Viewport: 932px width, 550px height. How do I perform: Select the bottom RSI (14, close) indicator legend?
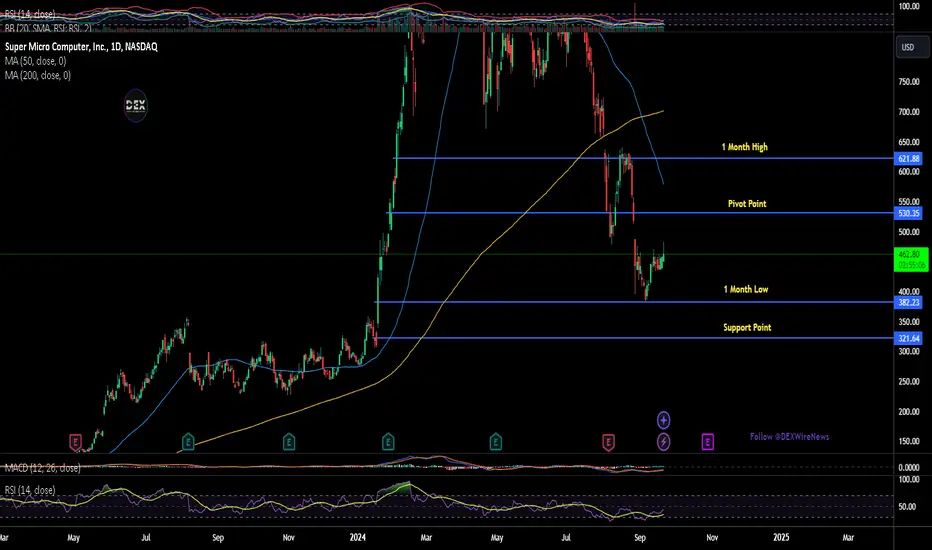(30, 490)
